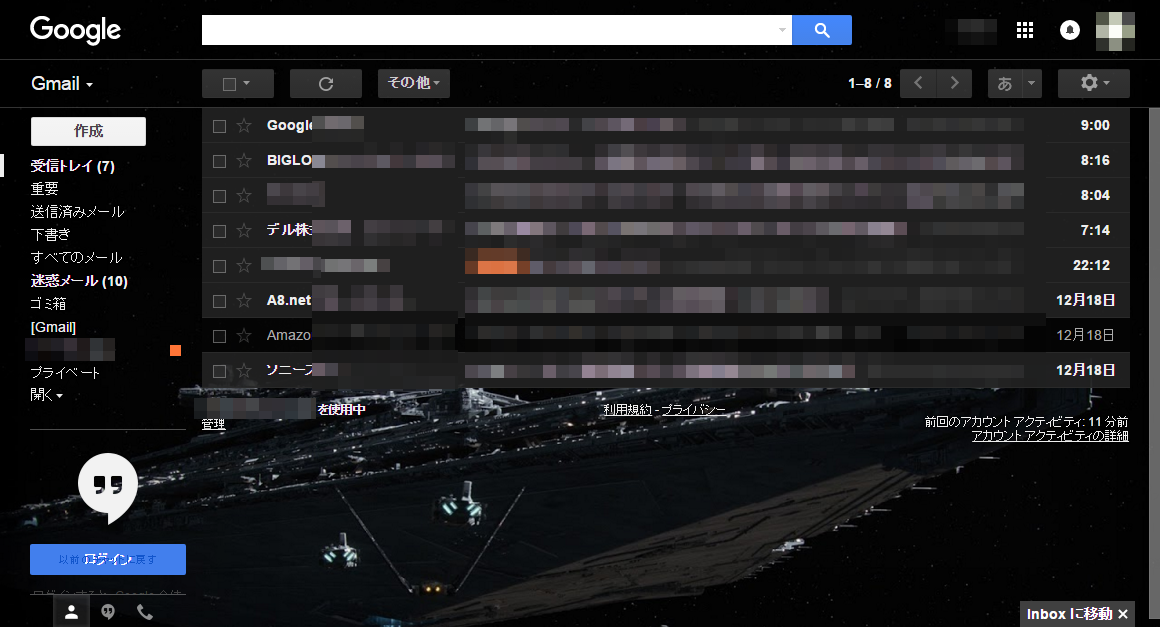This screenshot has width=1160, height=627.
Task: Star the ソニー email
Action: tap(243, 370)
